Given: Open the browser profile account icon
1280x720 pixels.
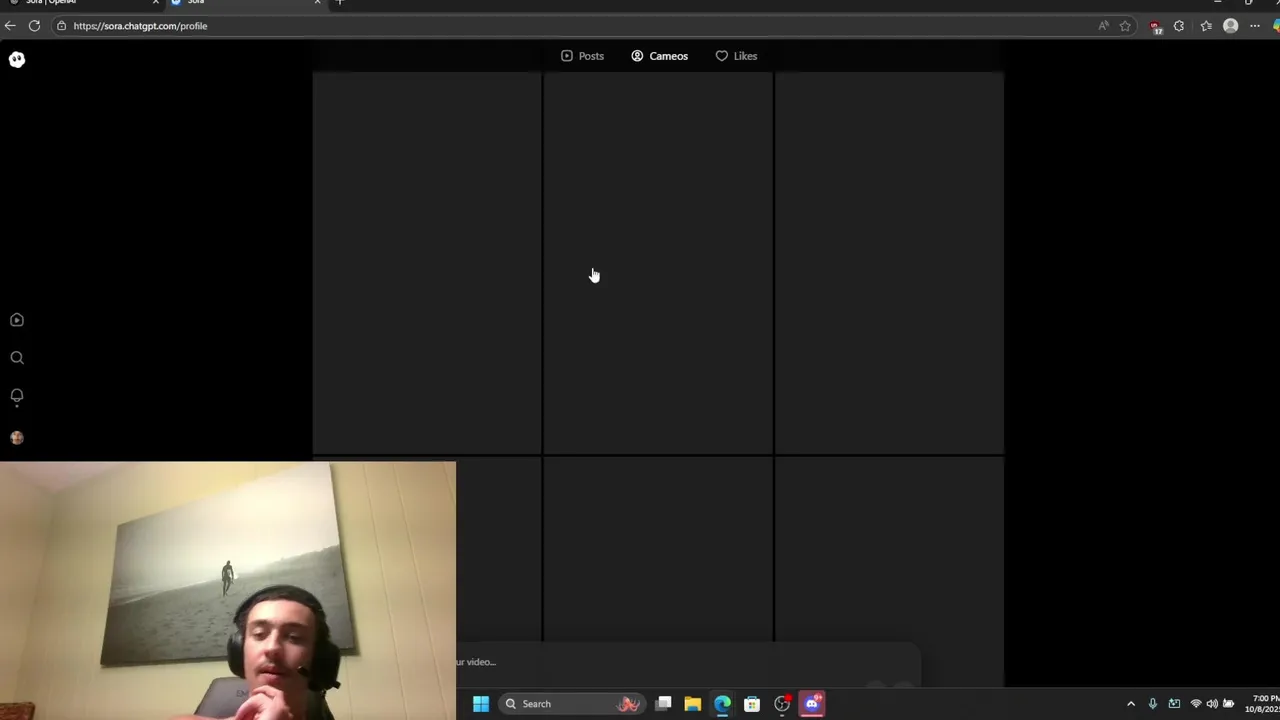Looking at the screenshot, I should tap(1231, 26).
